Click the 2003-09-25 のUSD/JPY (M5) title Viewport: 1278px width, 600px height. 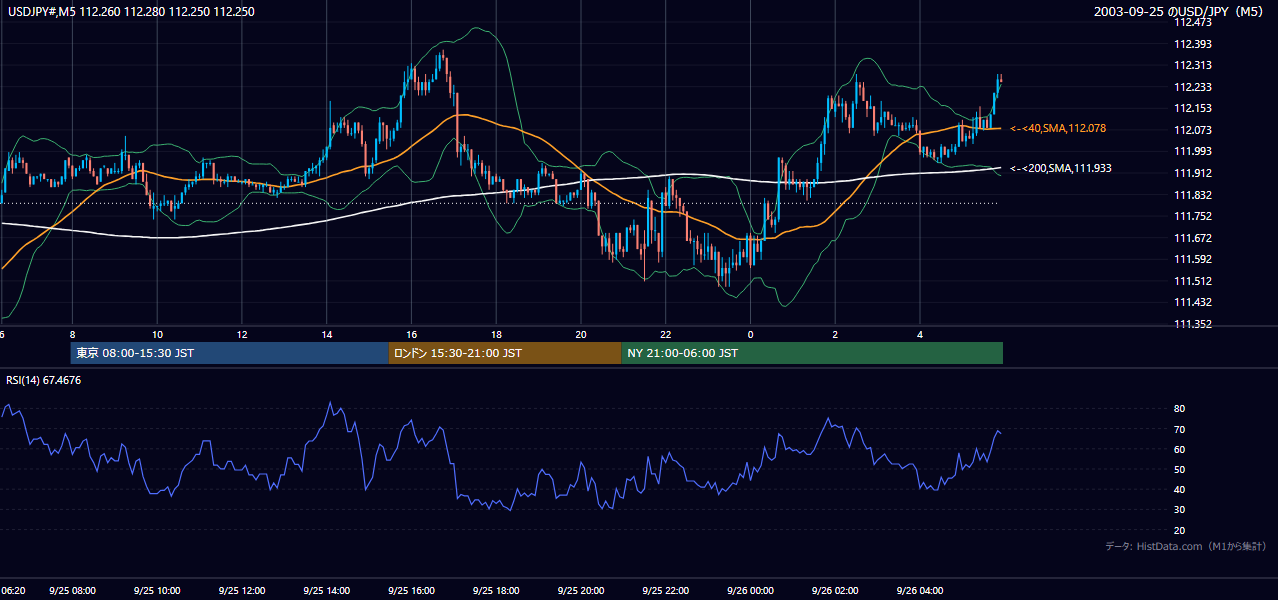click(1181, 12)
